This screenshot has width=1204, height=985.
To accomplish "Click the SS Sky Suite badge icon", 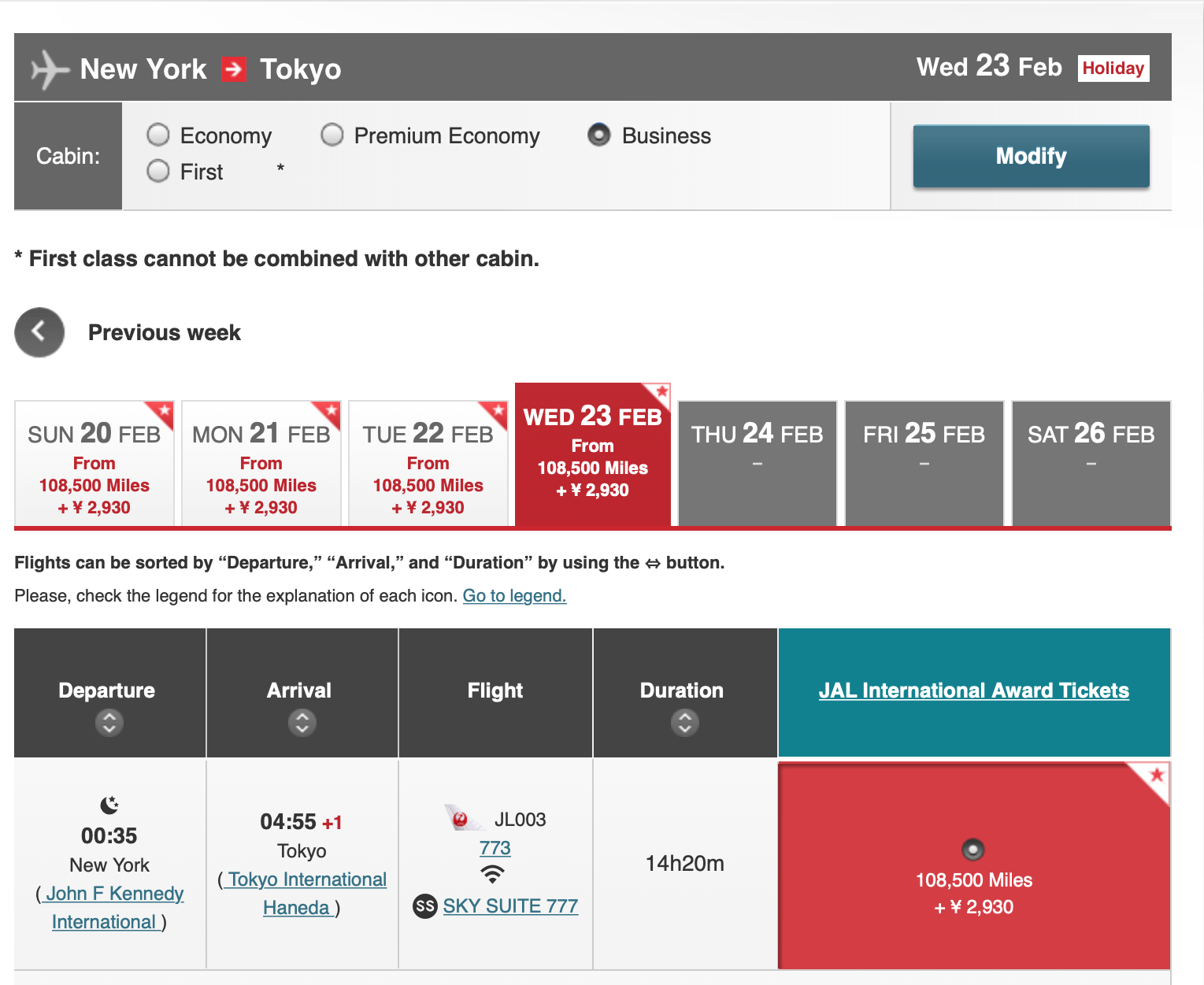I will click(425, 906).
